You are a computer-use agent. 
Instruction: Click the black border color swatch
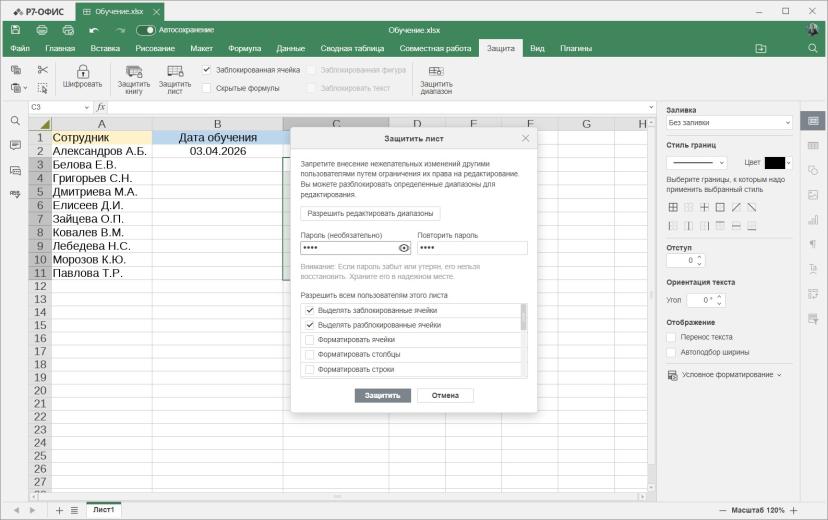pos(775,163)
